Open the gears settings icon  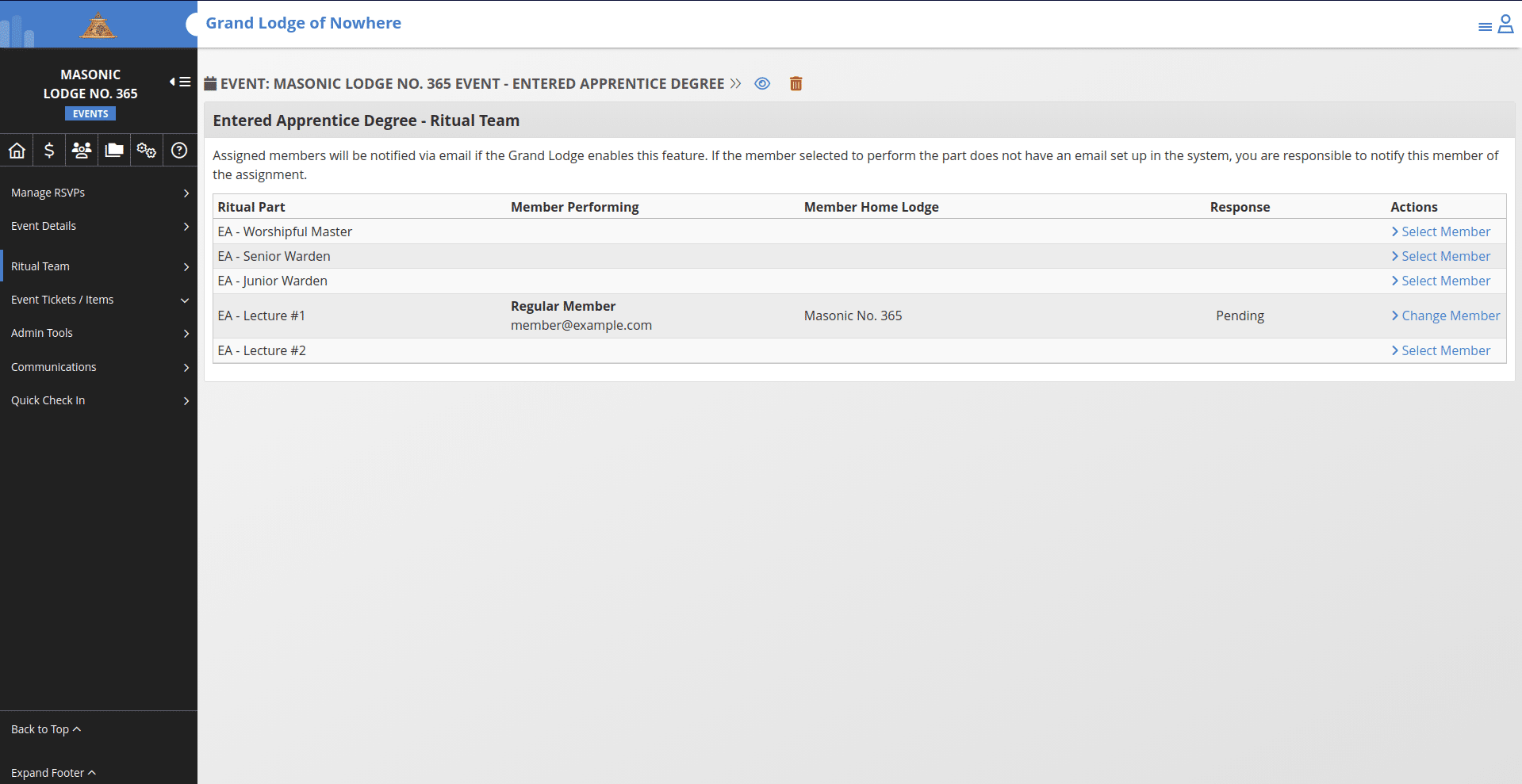[147, 150]
